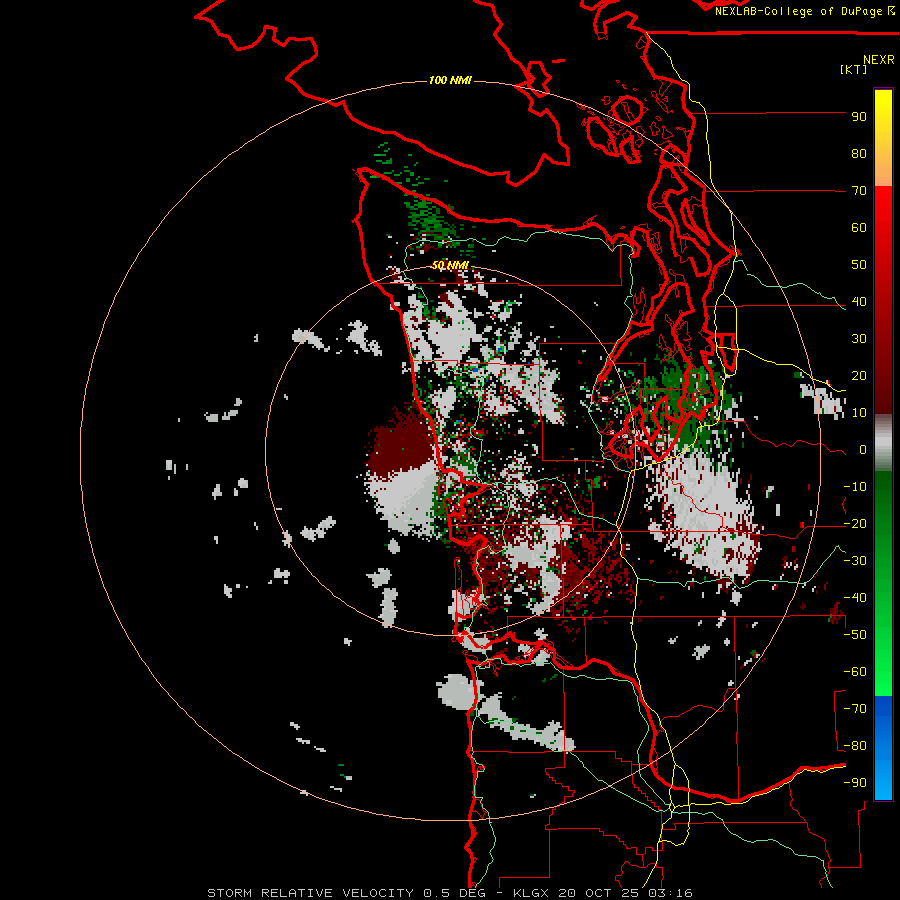Screen dimensions: 900x900
Task: Select the positive 10 scale value
Action: (859, 413)
